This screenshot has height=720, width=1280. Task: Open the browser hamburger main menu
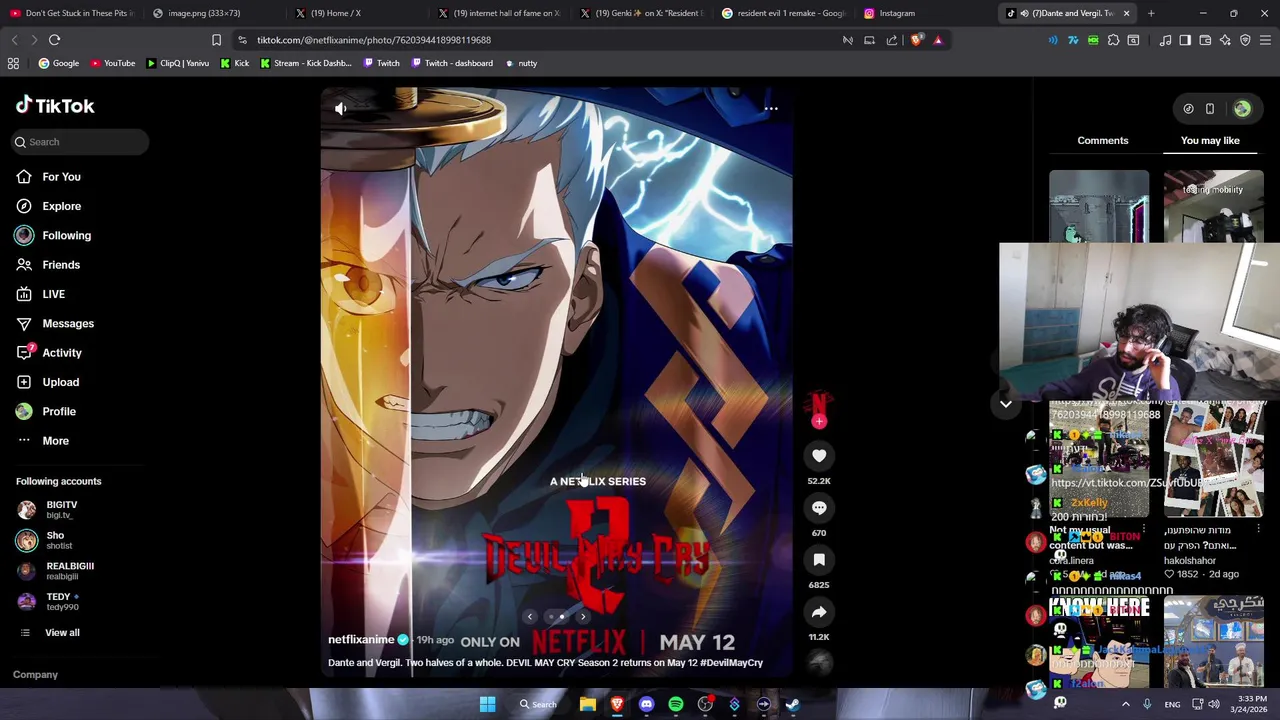pos(1265,40)
